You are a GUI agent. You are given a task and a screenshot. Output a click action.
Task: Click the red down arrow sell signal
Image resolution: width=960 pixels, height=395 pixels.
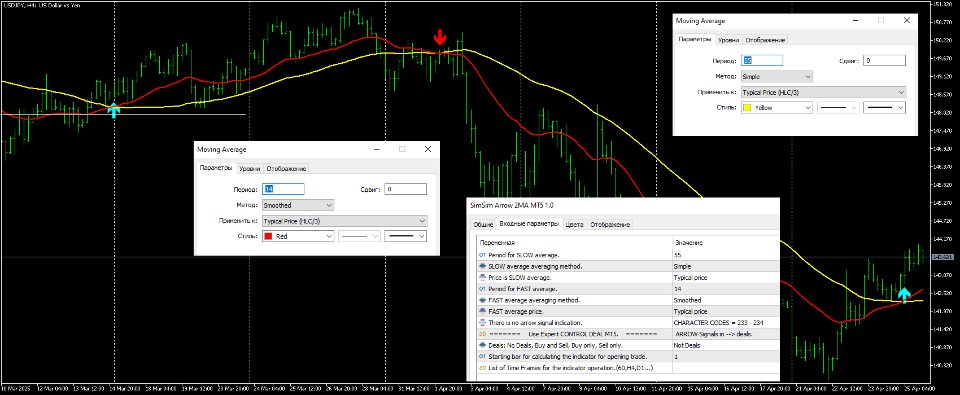tap(440, 37)
